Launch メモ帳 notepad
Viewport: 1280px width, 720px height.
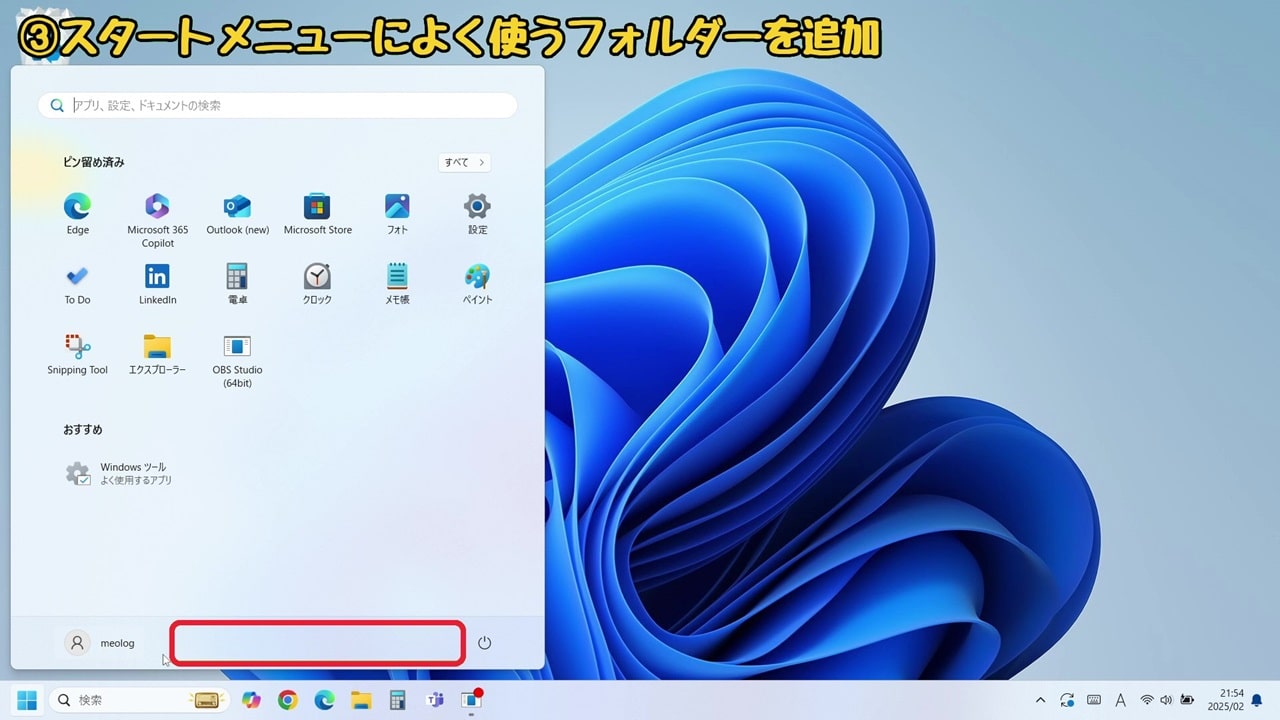pyautogui.click(x=397, y=284)
